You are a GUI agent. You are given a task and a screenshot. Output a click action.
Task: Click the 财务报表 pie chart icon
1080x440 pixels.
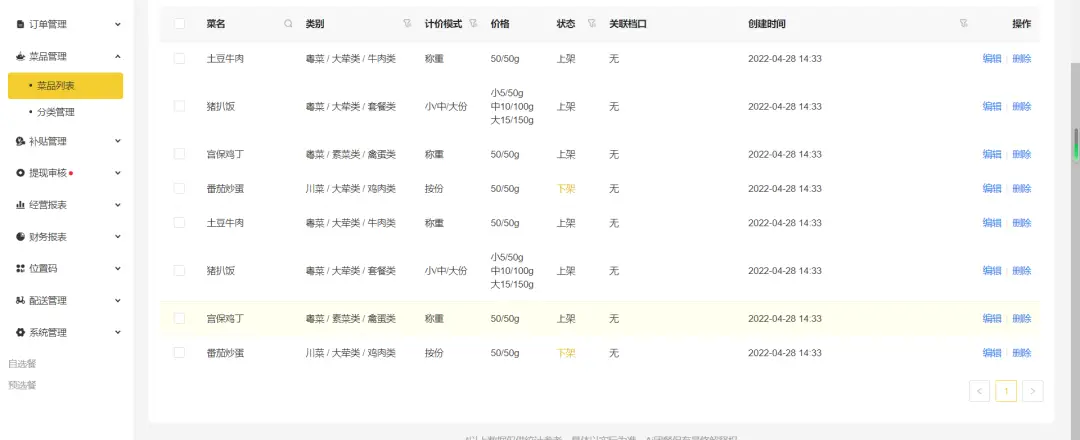[20, 237]
